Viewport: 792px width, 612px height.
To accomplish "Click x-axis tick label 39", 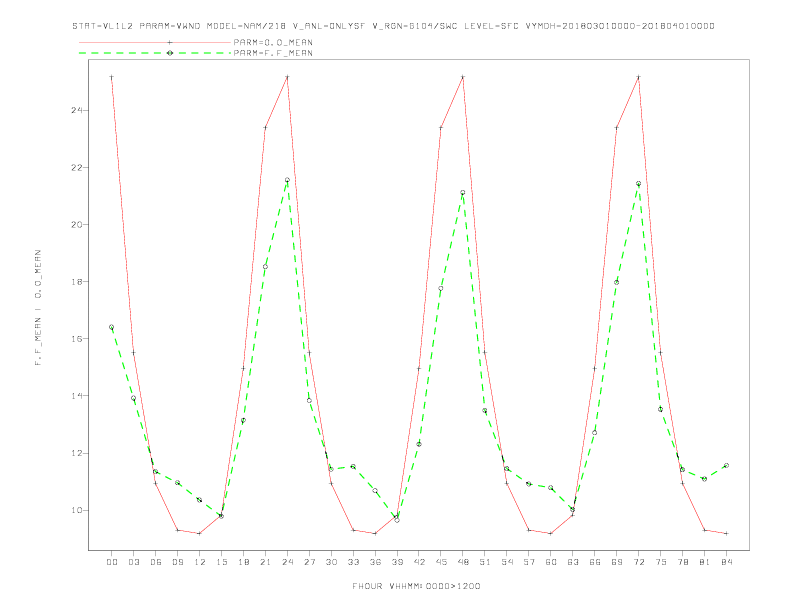I will (x=397, y=562).
